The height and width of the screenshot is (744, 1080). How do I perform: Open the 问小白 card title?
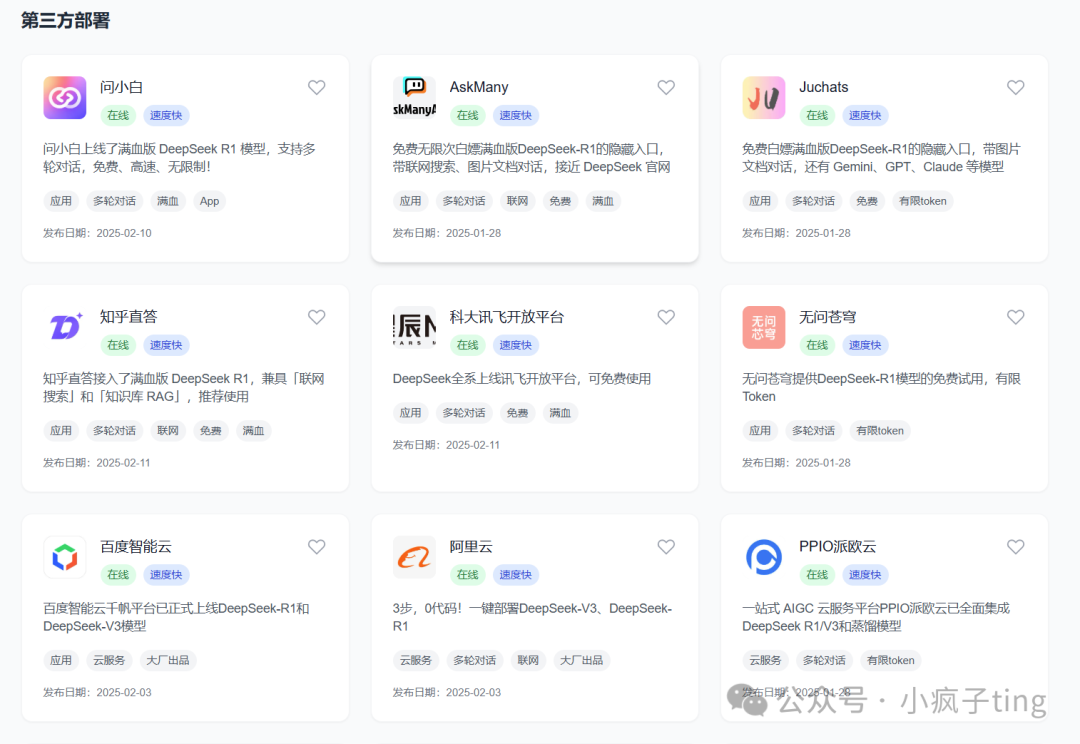pyautogui.click(x=121, y=87)
